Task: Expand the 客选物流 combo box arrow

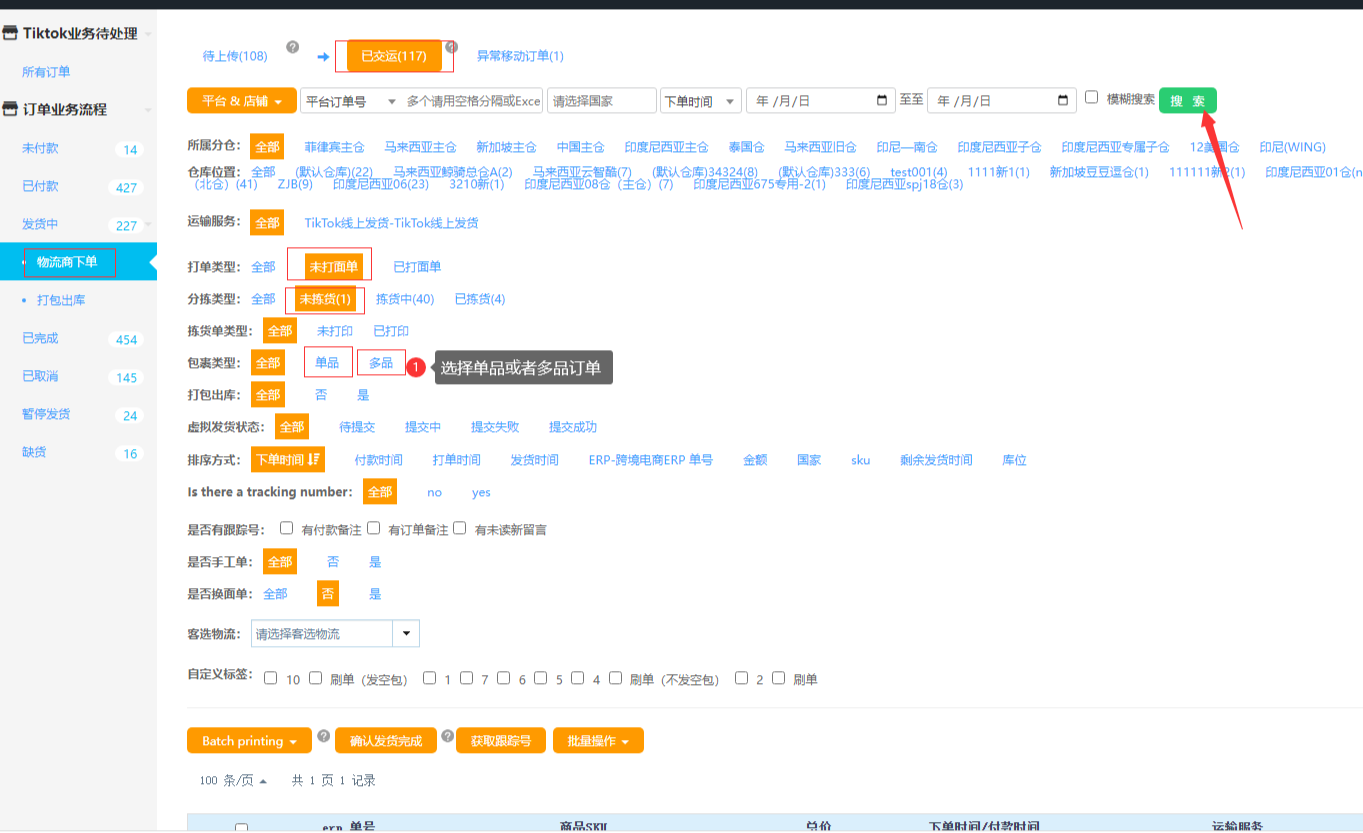Action: tap(406, 633)
